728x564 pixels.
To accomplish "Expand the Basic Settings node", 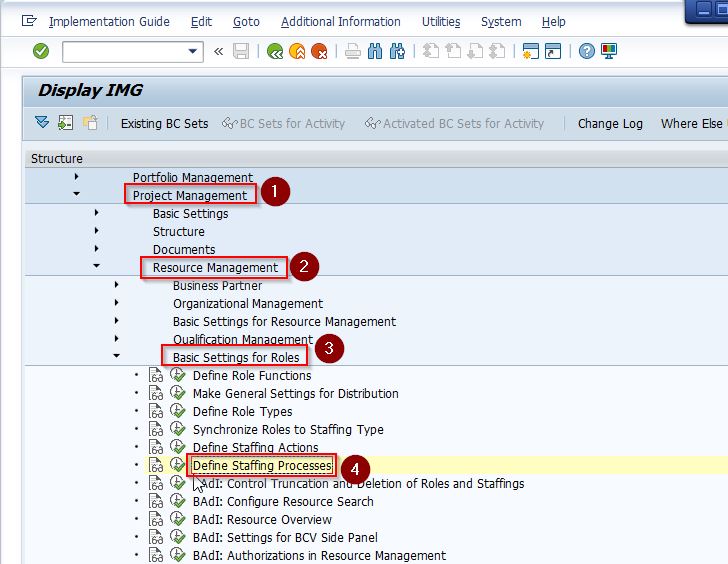I will (x=97, y=212).
